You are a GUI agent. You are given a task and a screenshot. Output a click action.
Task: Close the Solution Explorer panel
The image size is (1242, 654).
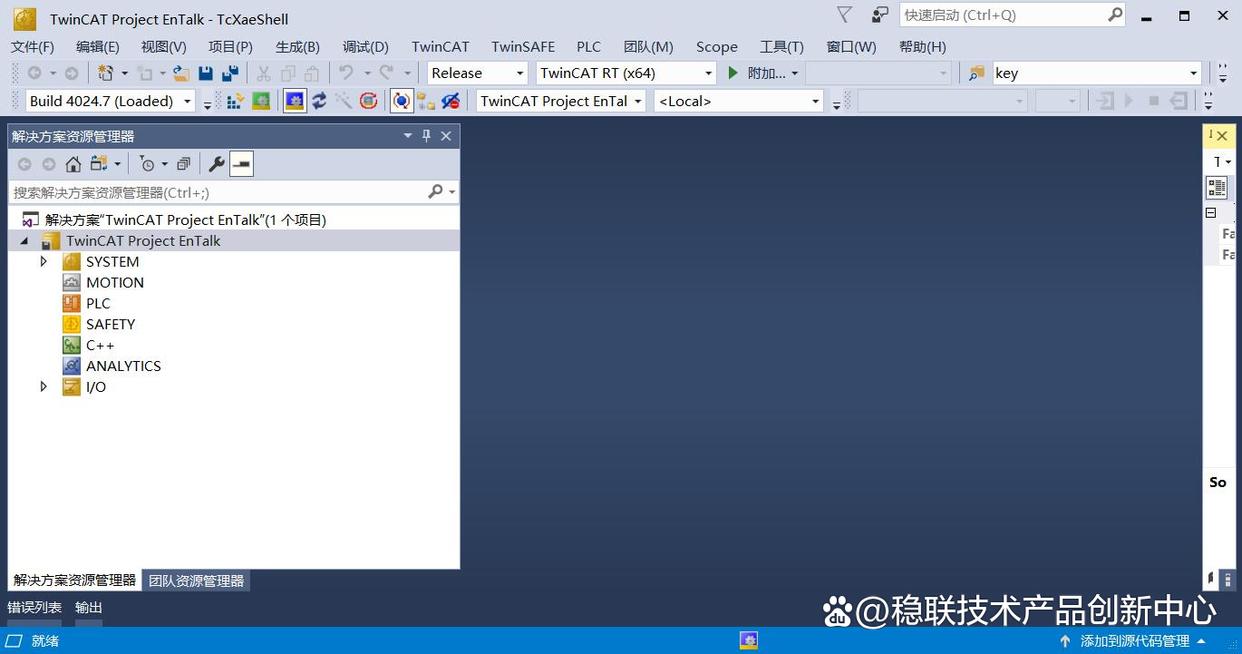446,136
